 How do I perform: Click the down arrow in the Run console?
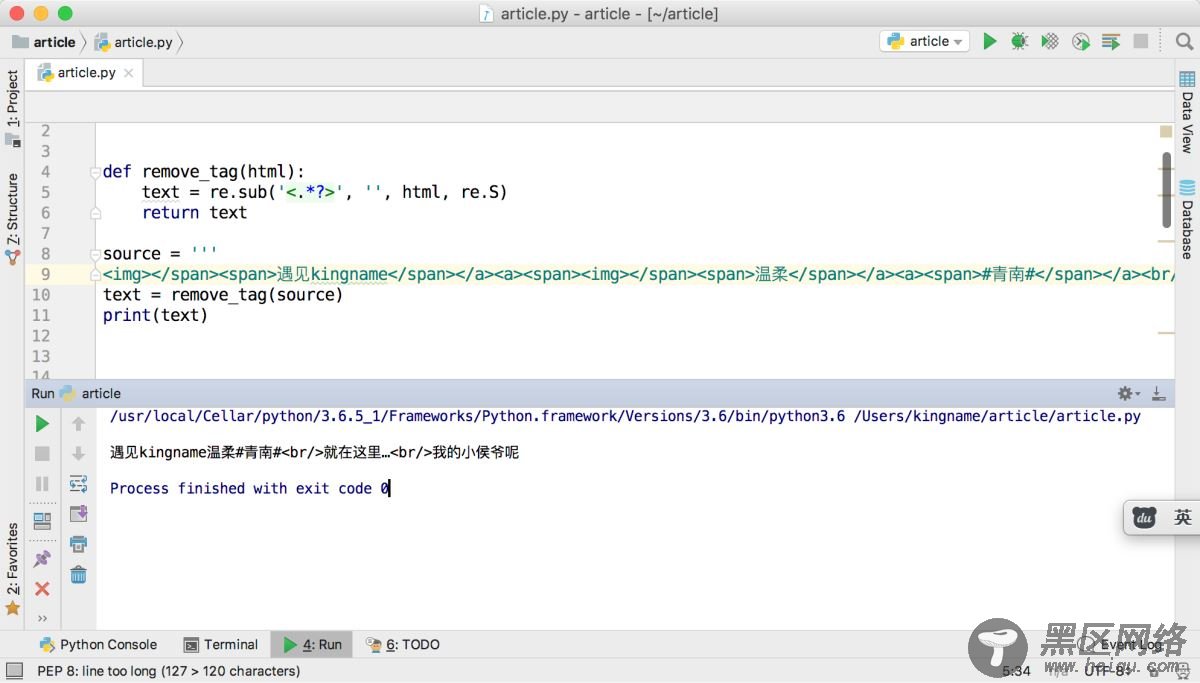pyautogui.click(x=78, y=454)
